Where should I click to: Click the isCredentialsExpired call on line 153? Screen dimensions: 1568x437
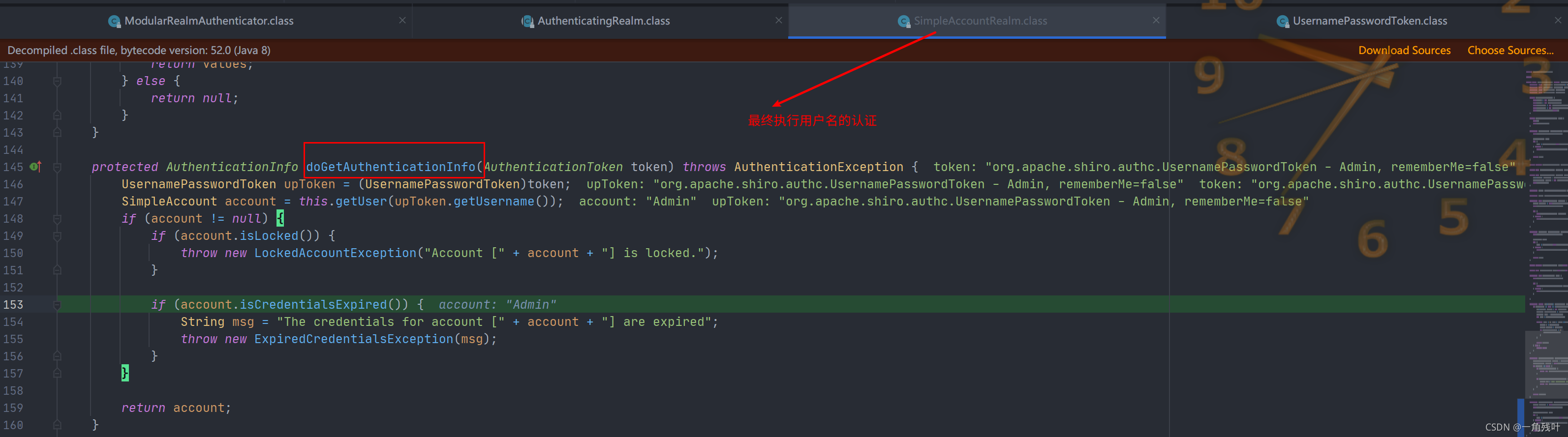click(x=313, y=304)
